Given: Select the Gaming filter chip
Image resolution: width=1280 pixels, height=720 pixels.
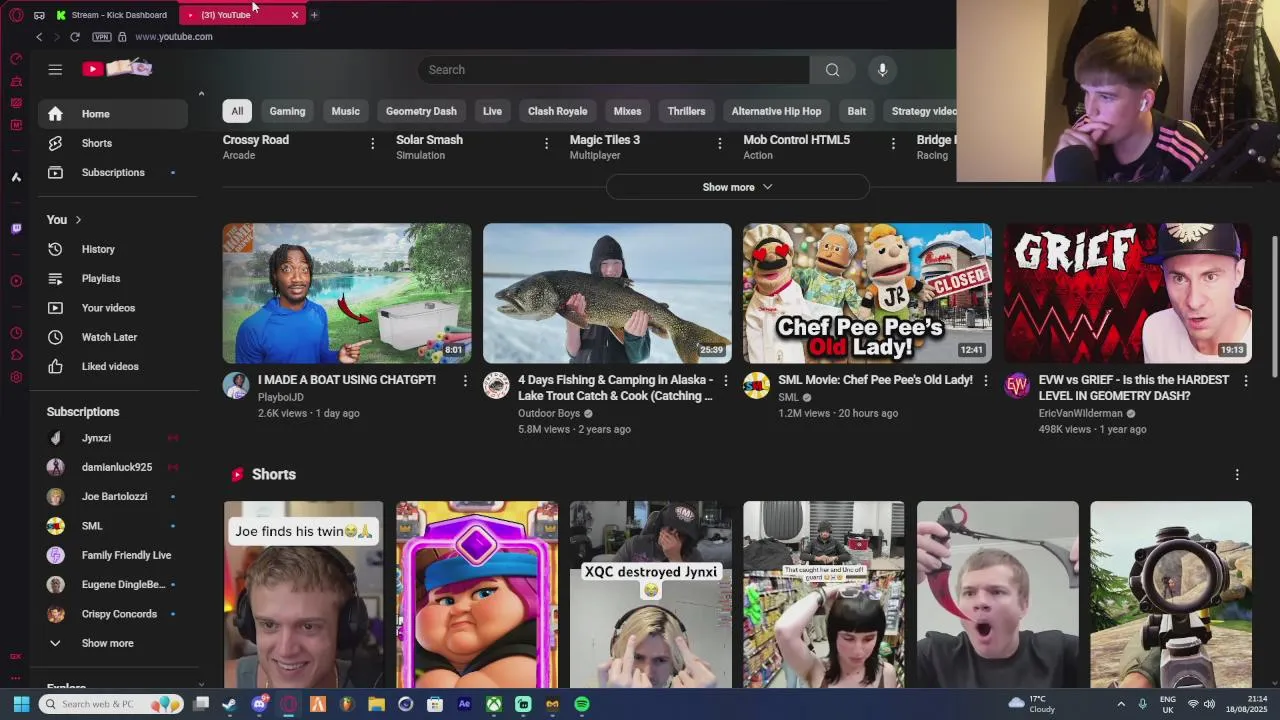Looking at the screenshot, I should coord(287,111).
